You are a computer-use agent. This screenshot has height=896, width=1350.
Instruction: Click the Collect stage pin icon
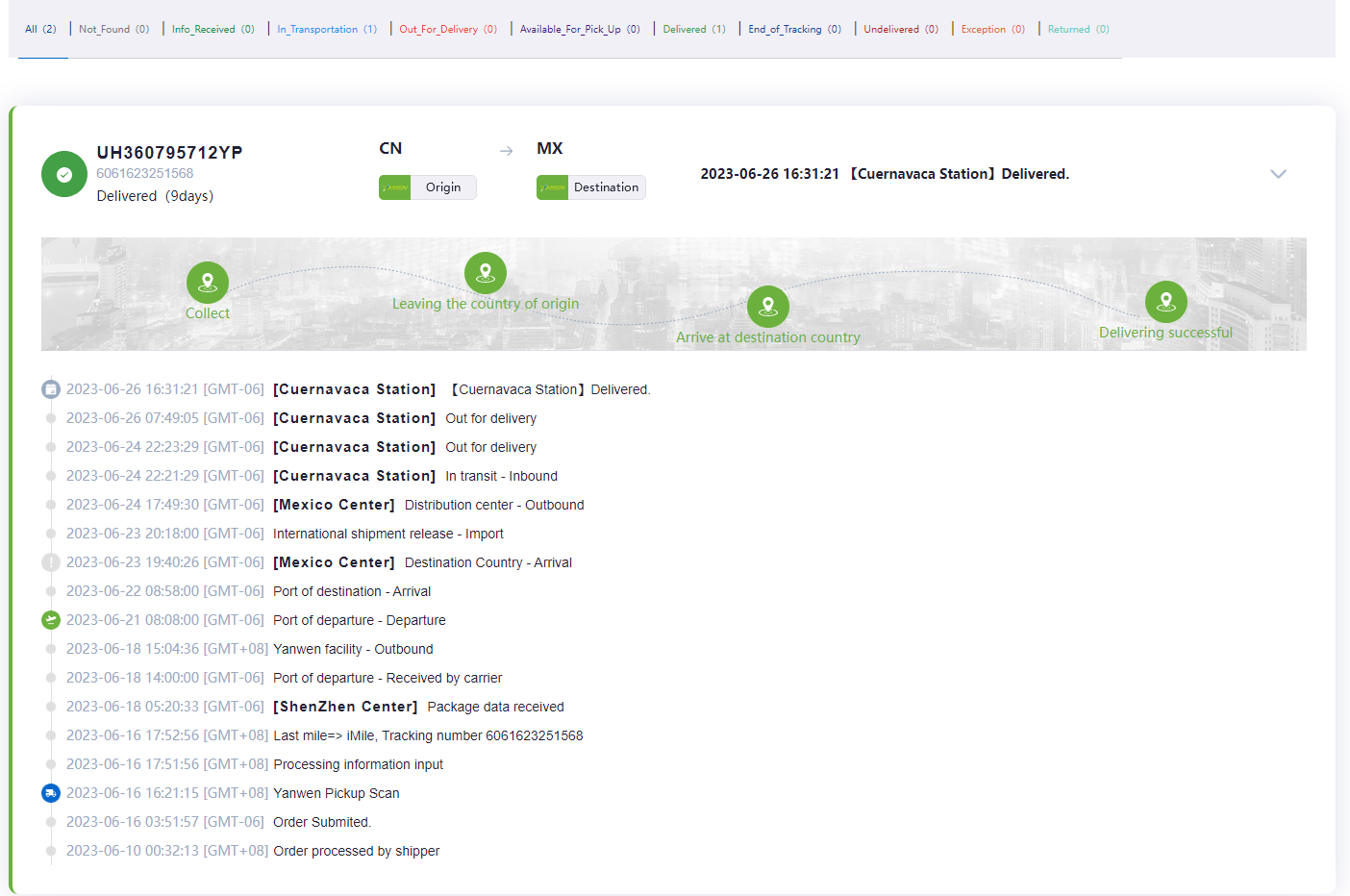point(207,282)
